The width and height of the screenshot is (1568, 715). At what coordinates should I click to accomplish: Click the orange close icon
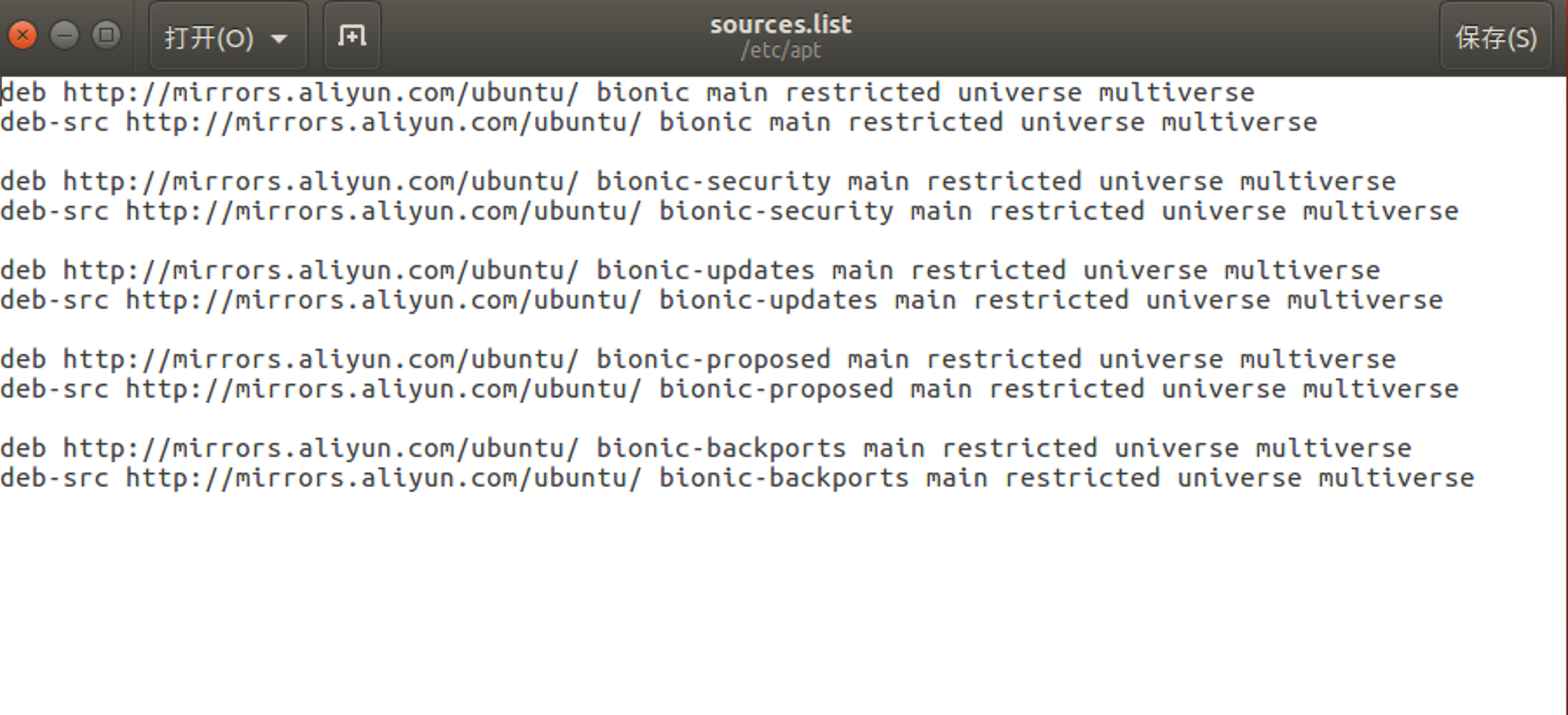(22, 35)
